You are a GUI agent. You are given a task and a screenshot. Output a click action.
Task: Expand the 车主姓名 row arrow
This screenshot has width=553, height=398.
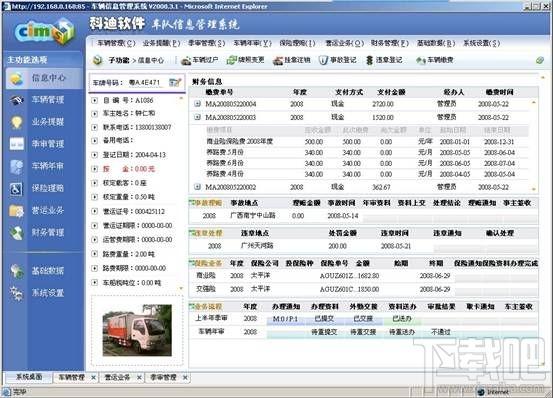(x=95, y=114)
